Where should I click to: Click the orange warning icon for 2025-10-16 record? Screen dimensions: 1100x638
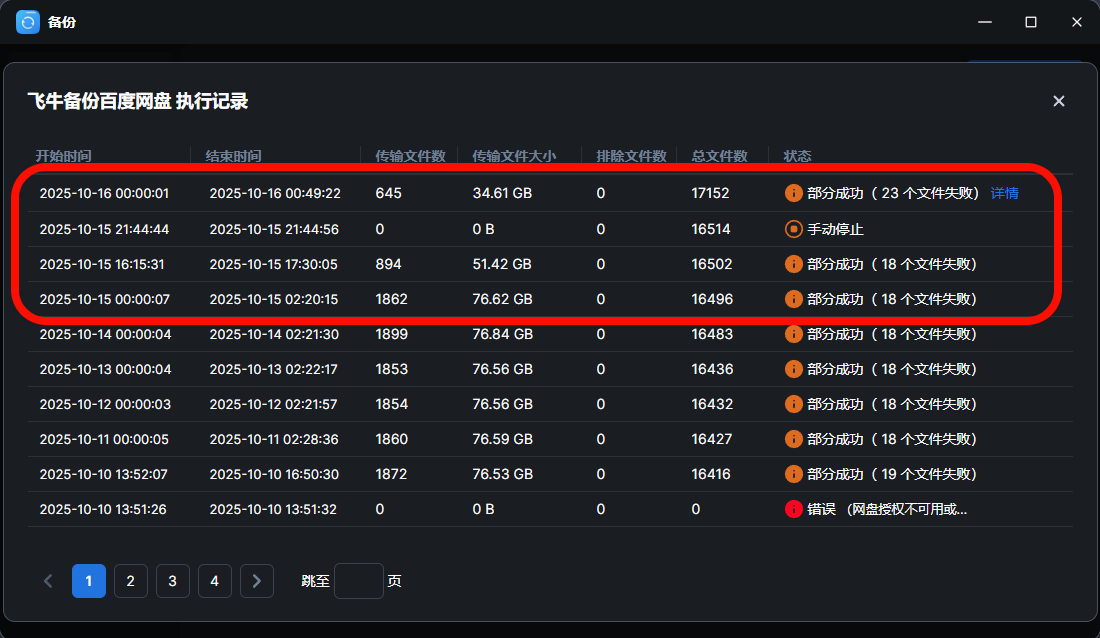click(x=794, y=193)
